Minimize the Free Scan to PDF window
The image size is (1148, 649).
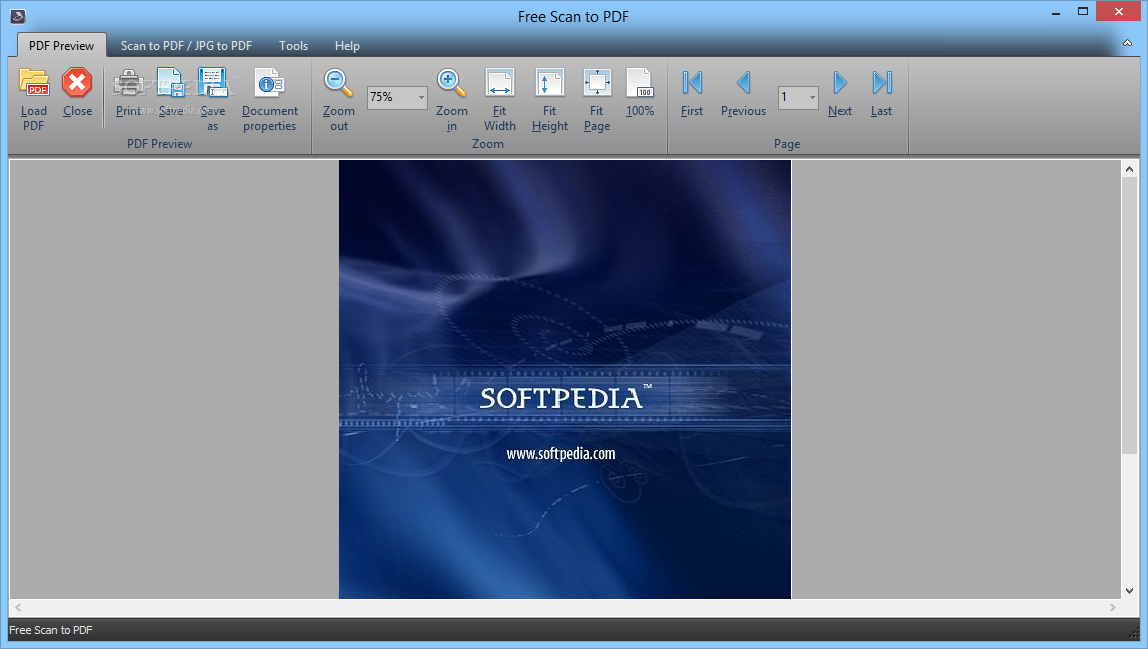[x=1056, y=12]
